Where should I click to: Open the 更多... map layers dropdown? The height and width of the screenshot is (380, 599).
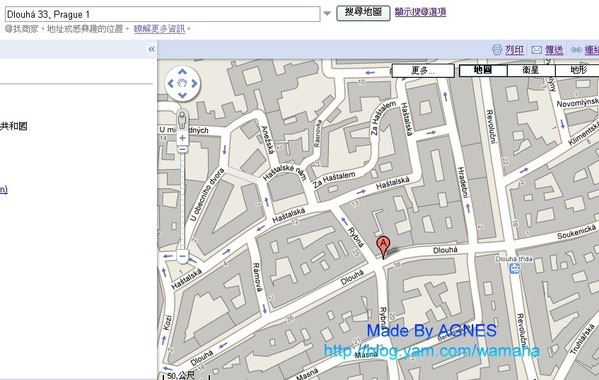(423, 71)
